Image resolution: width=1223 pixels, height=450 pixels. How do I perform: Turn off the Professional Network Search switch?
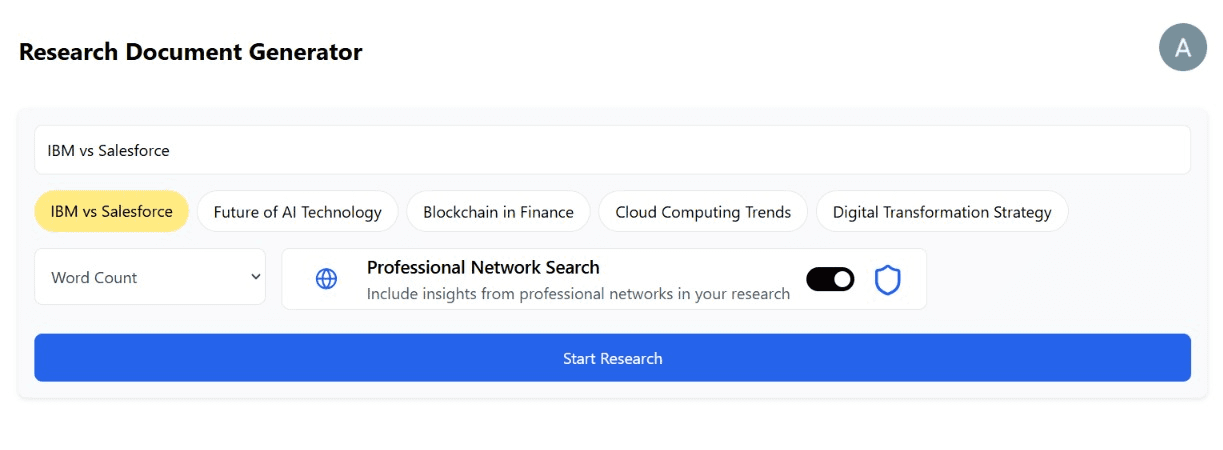(x=830, y=279)
